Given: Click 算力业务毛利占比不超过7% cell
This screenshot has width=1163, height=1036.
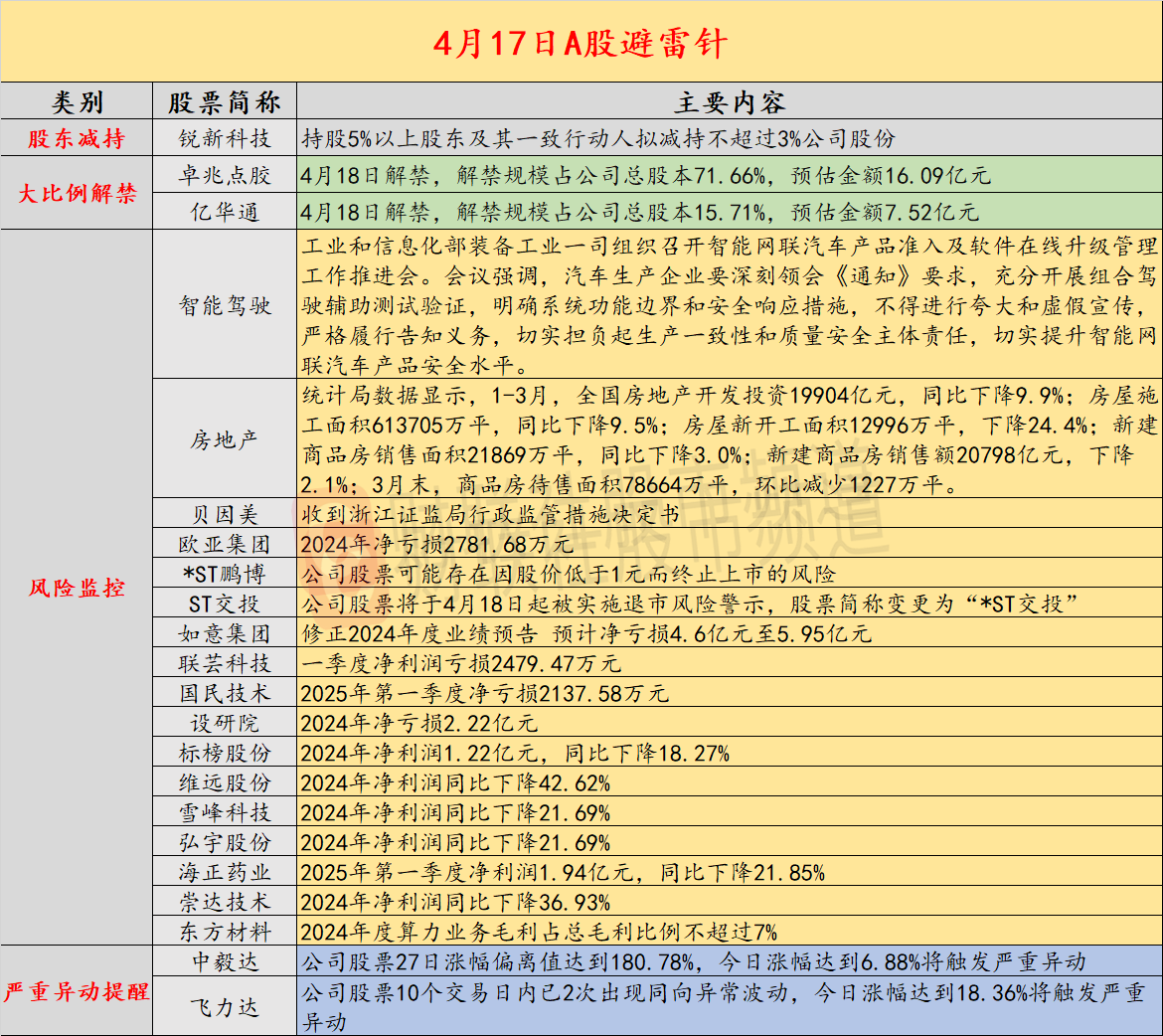Looking at the screenshot, I should coord(730,932).
